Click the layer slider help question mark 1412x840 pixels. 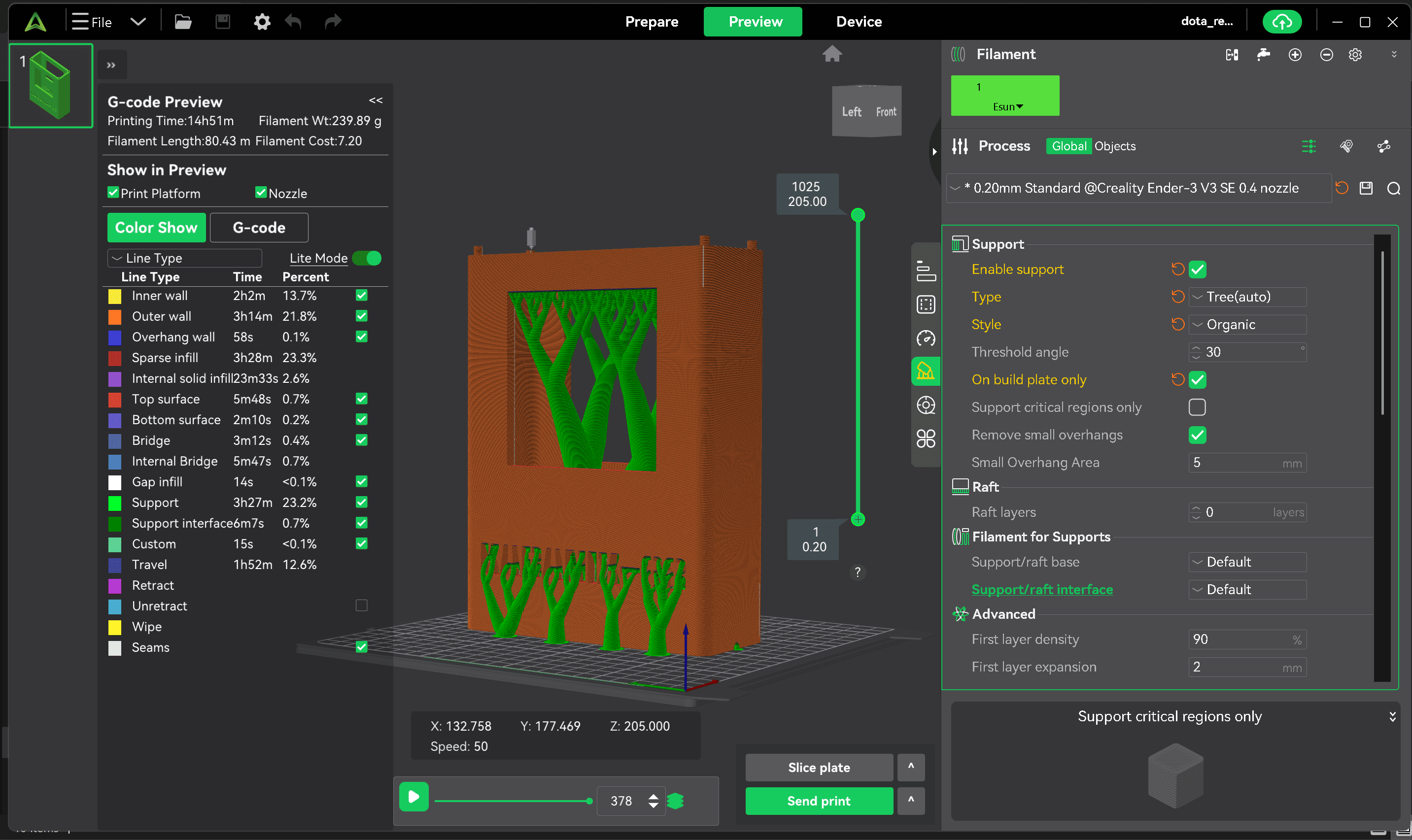pos(857,572)
